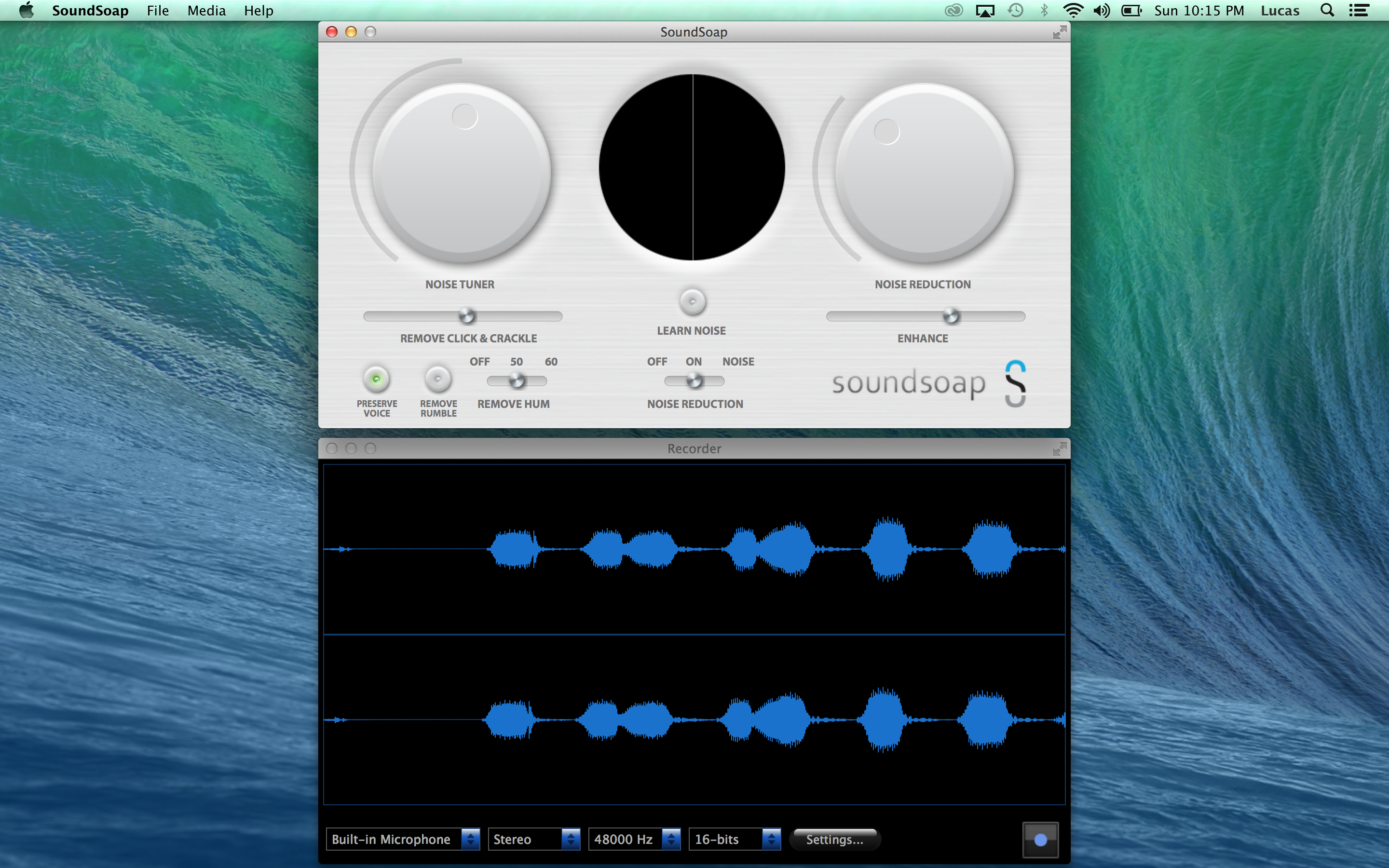Open the Media menu

click(x=206, y=10)
